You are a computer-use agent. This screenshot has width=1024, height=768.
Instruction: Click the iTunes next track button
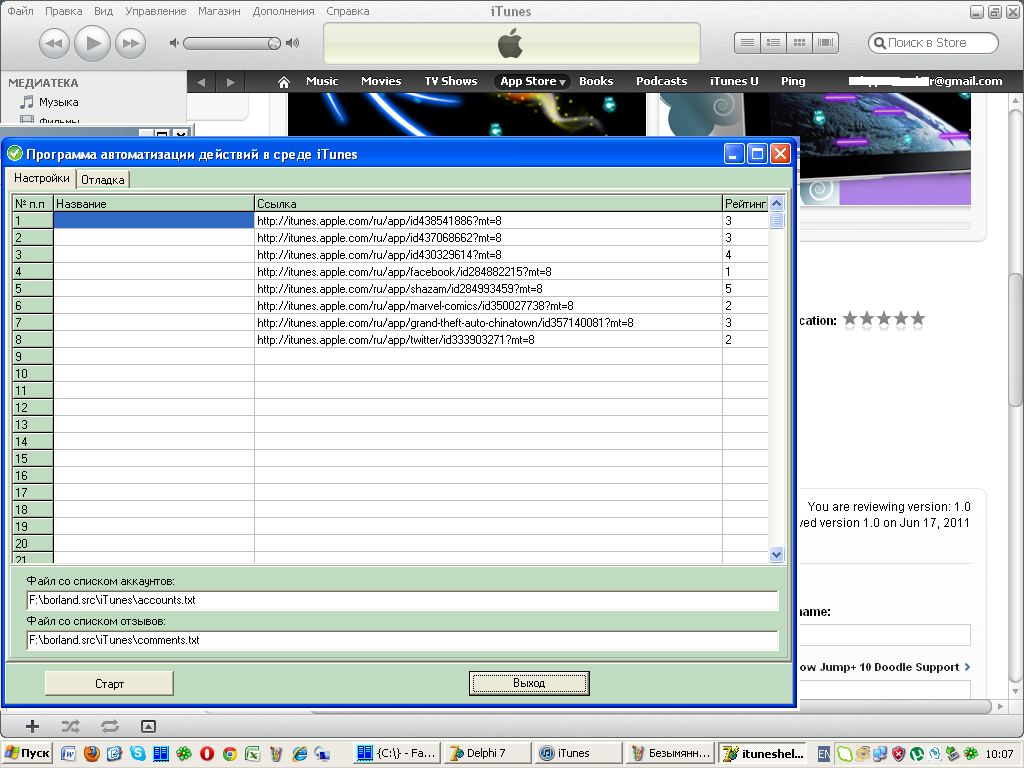(131, 44)
